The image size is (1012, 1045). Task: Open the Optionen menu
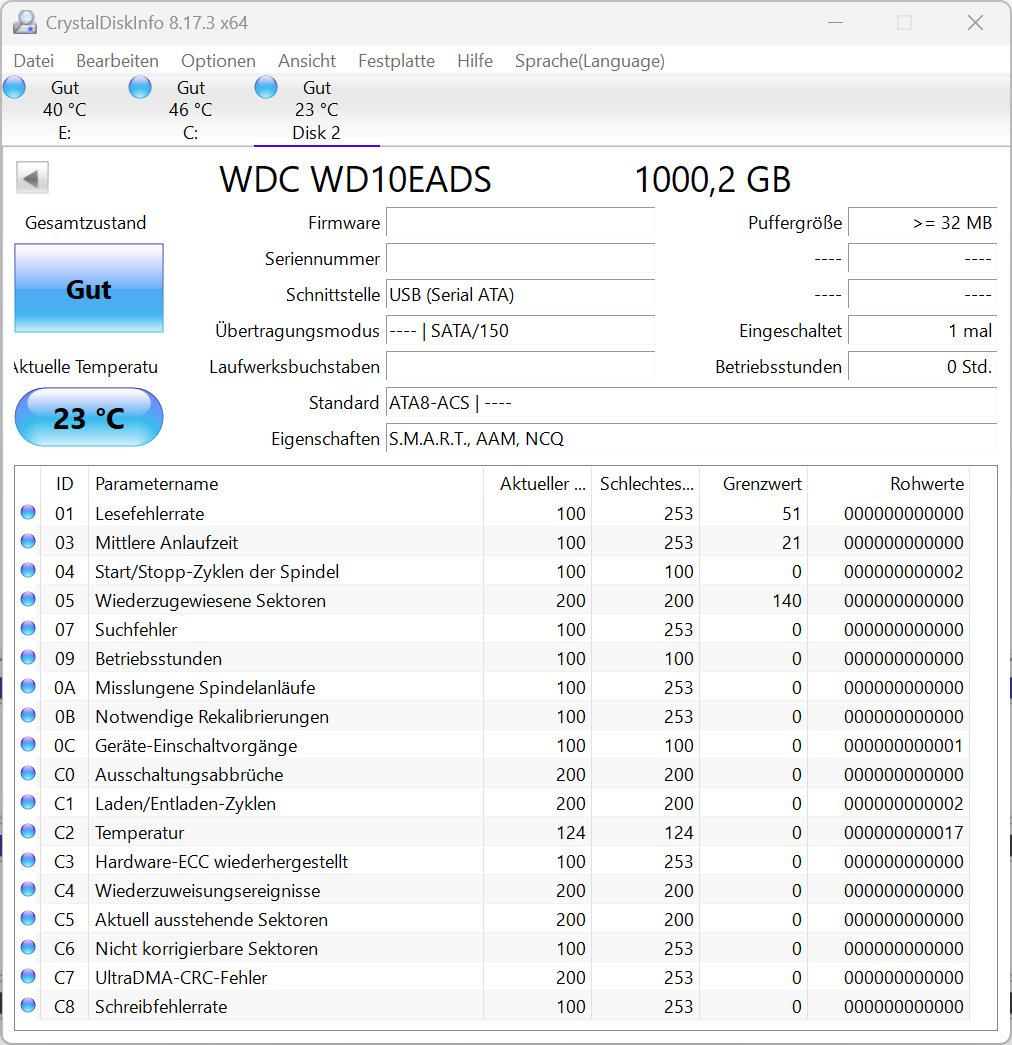point(218,61)
